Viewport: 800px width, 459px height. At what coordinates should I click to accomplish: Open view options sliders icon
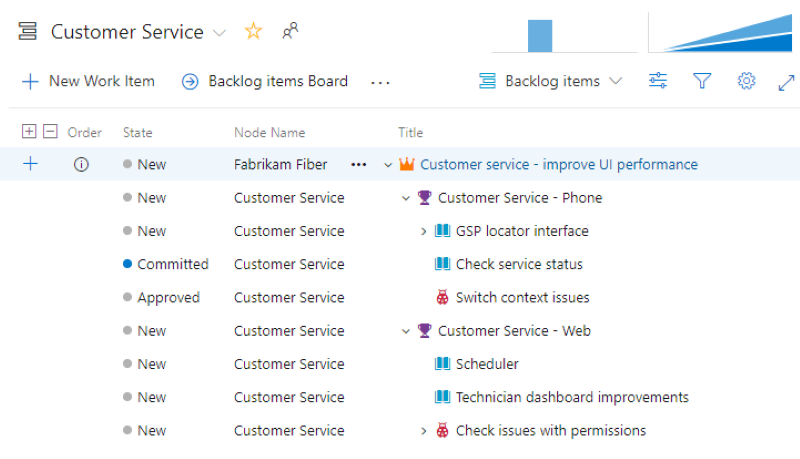658,81
